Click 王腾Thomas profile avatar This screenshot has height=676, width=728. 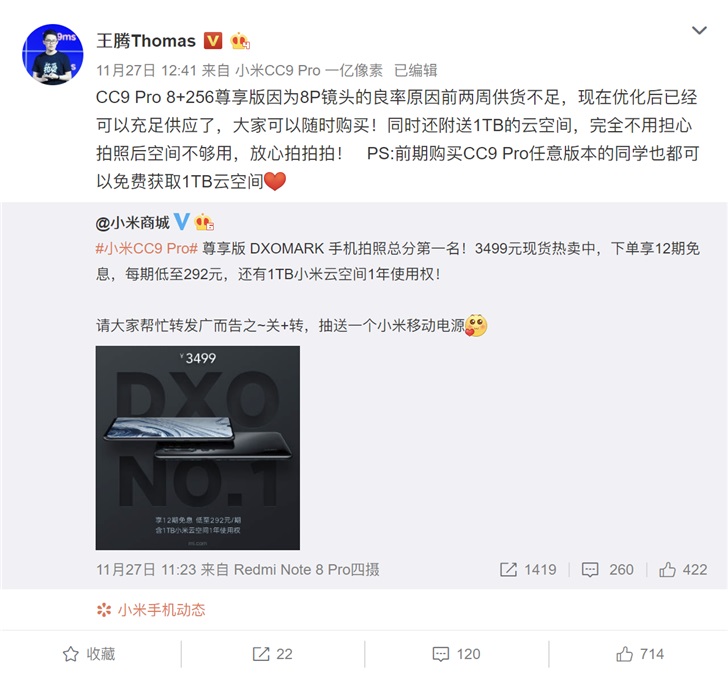53,54
